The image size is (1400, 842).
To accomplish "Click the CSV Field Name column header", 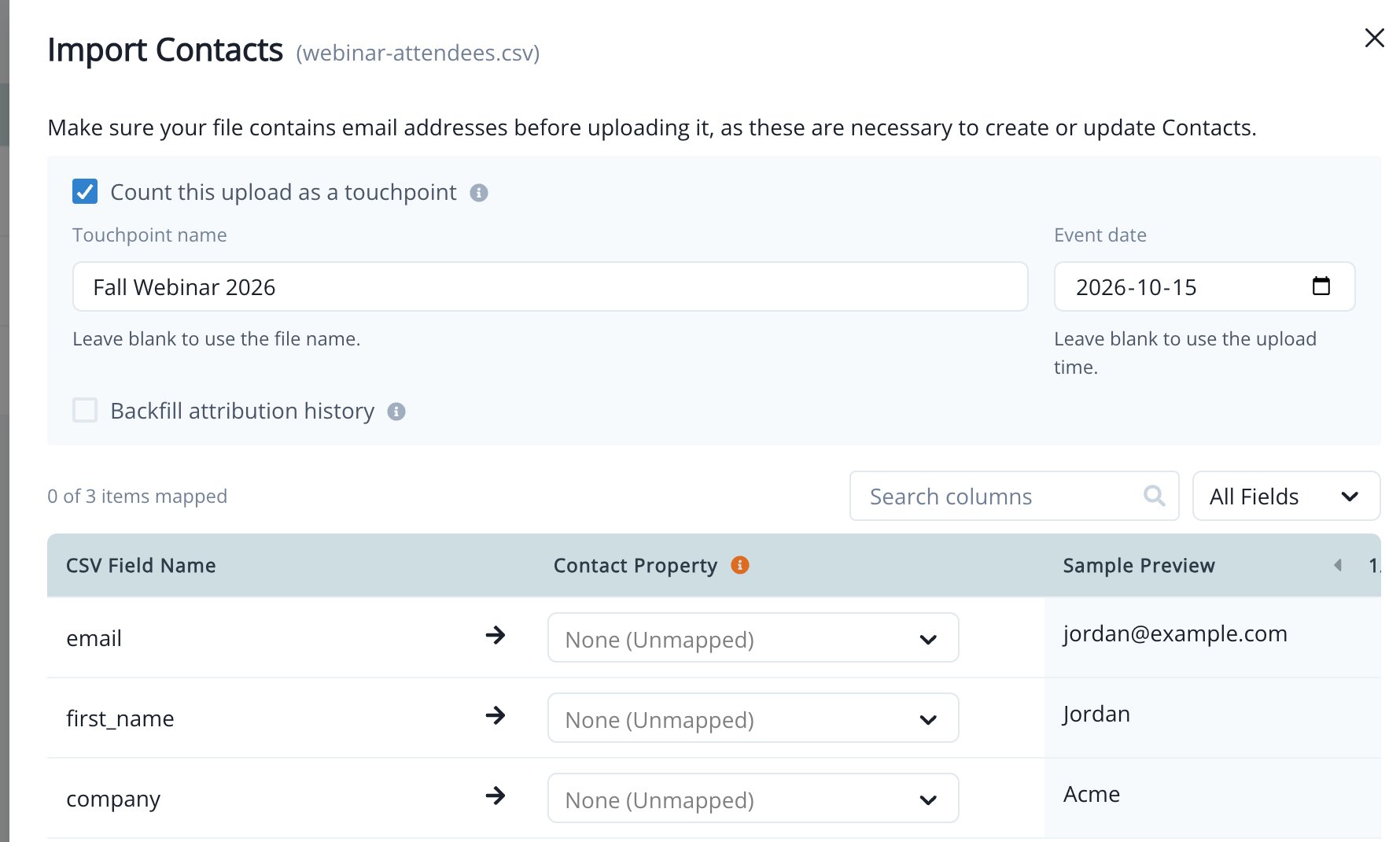I will 141,566.
